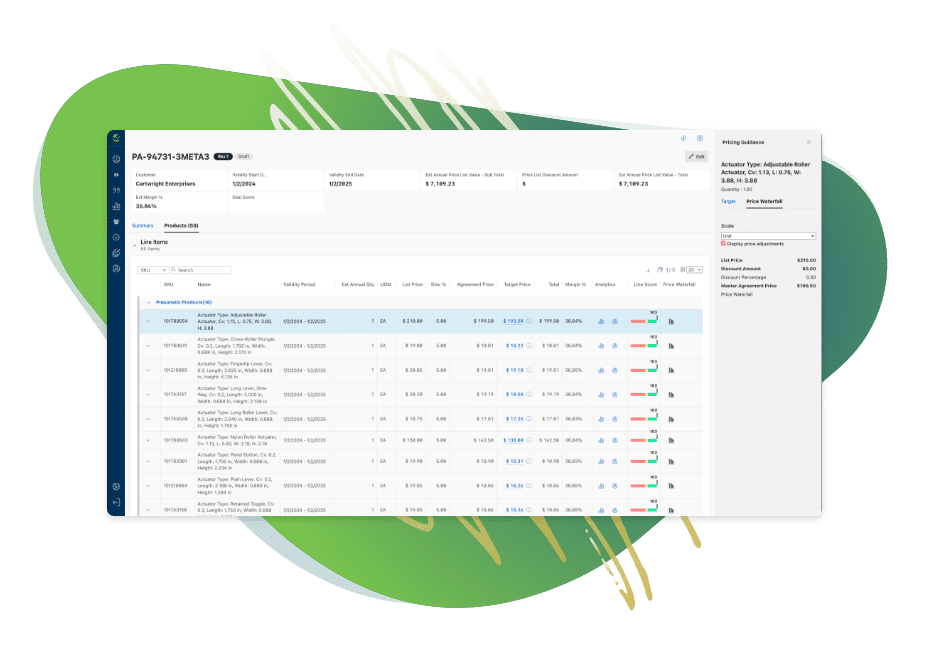
Task: Open the settings gear in left sidebar
Action: click(116, 486)
